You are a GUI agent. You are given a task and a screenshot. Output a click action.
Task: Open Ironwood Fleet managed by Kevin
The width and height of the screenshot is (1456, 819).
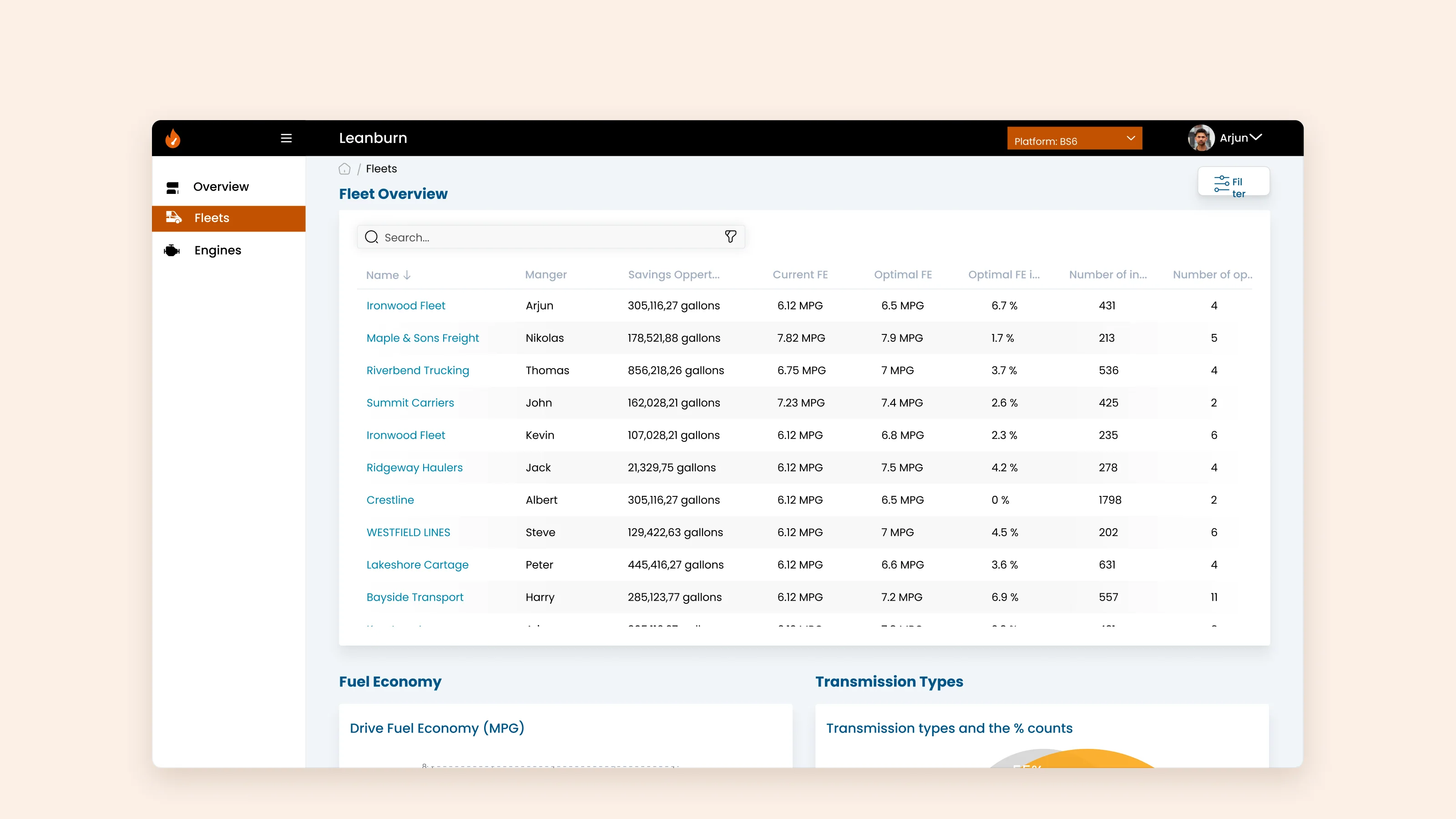[405, 435]
